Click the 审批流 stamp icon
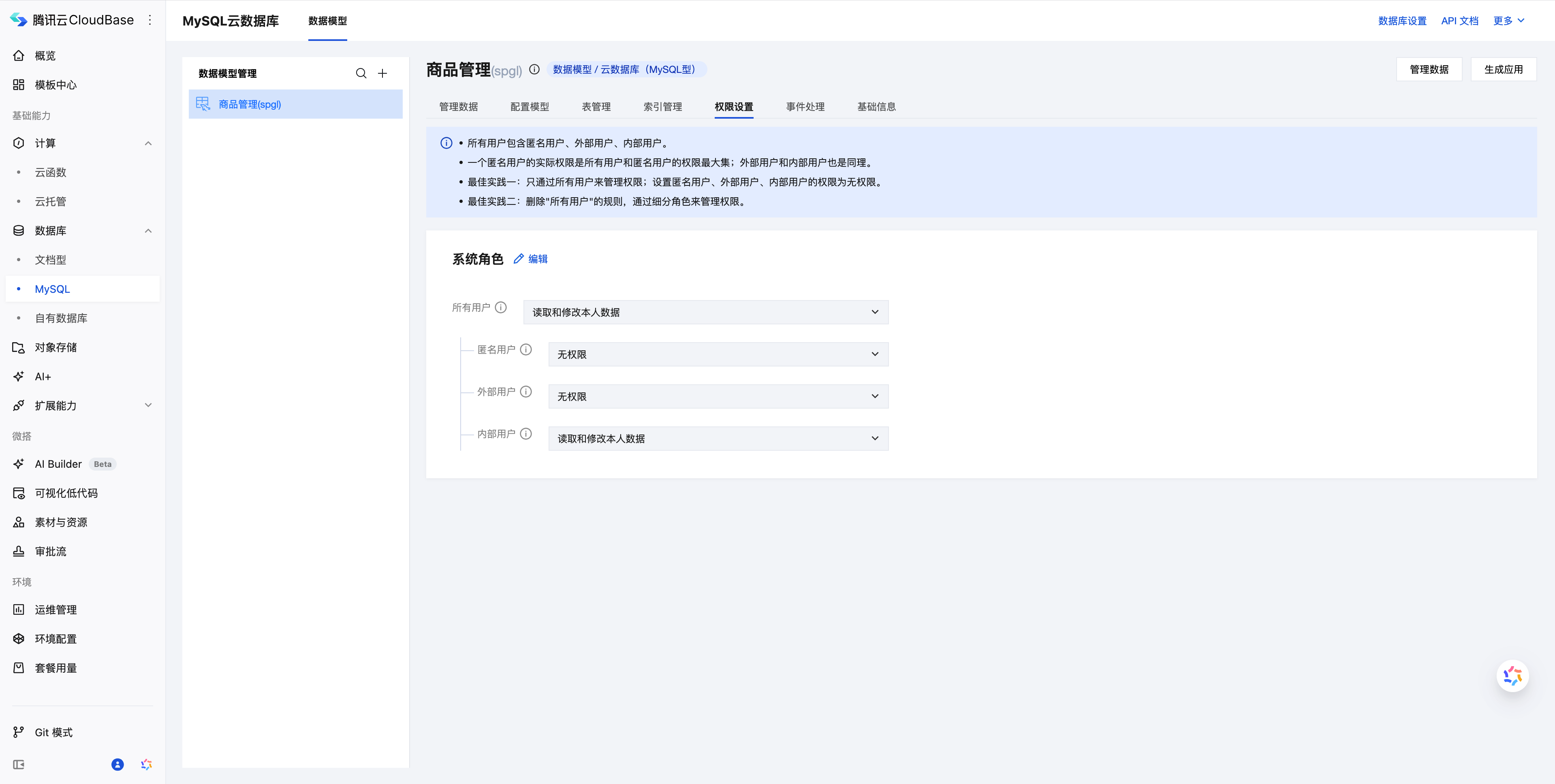Screen dimensions: 1555x784 click(19, 551)
